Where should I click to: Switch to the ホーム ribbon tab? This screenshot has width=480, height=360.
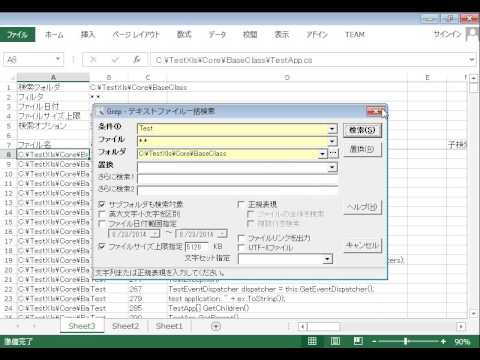click(x=54, y=34)
